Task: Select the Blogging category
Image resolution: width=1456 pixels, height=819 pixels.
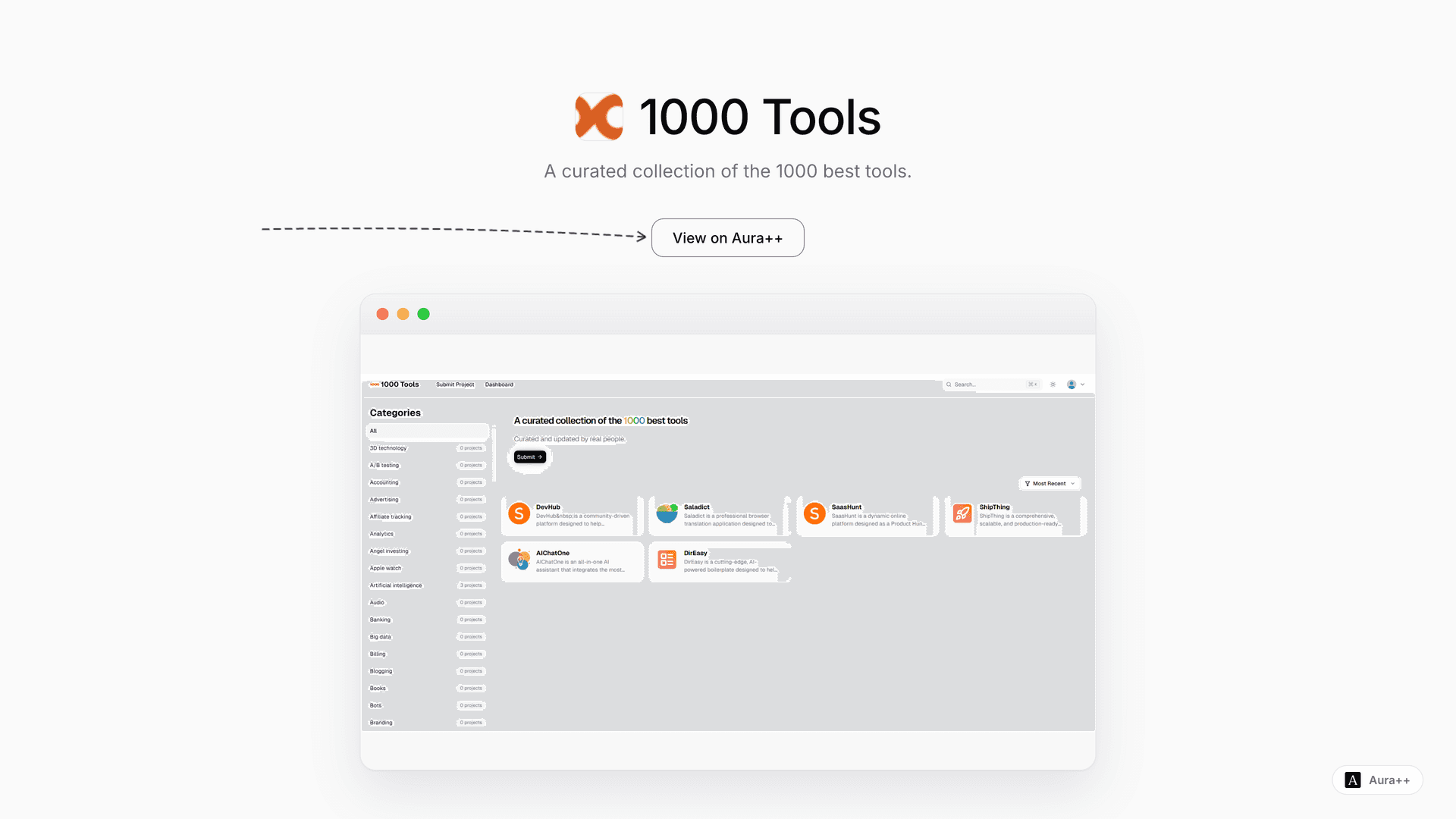Action: point(381,671)
